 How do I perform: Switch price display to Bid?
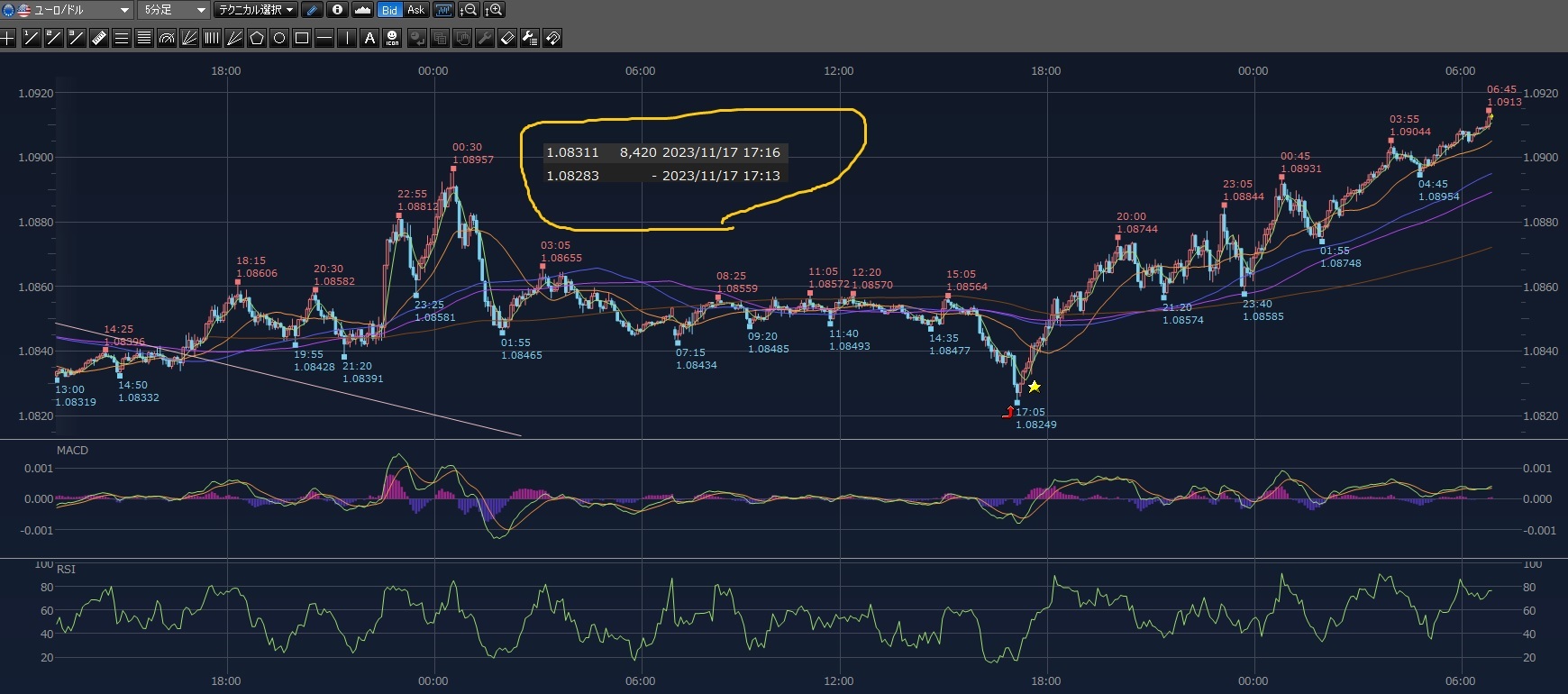pos(389,10)
